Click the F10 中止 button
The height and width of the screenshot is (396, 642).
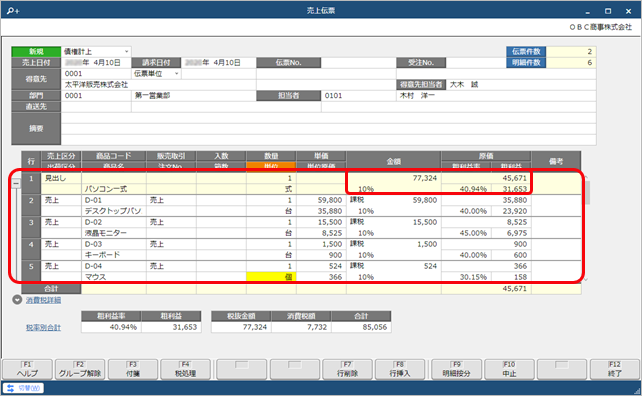click(x=509, y=369)
